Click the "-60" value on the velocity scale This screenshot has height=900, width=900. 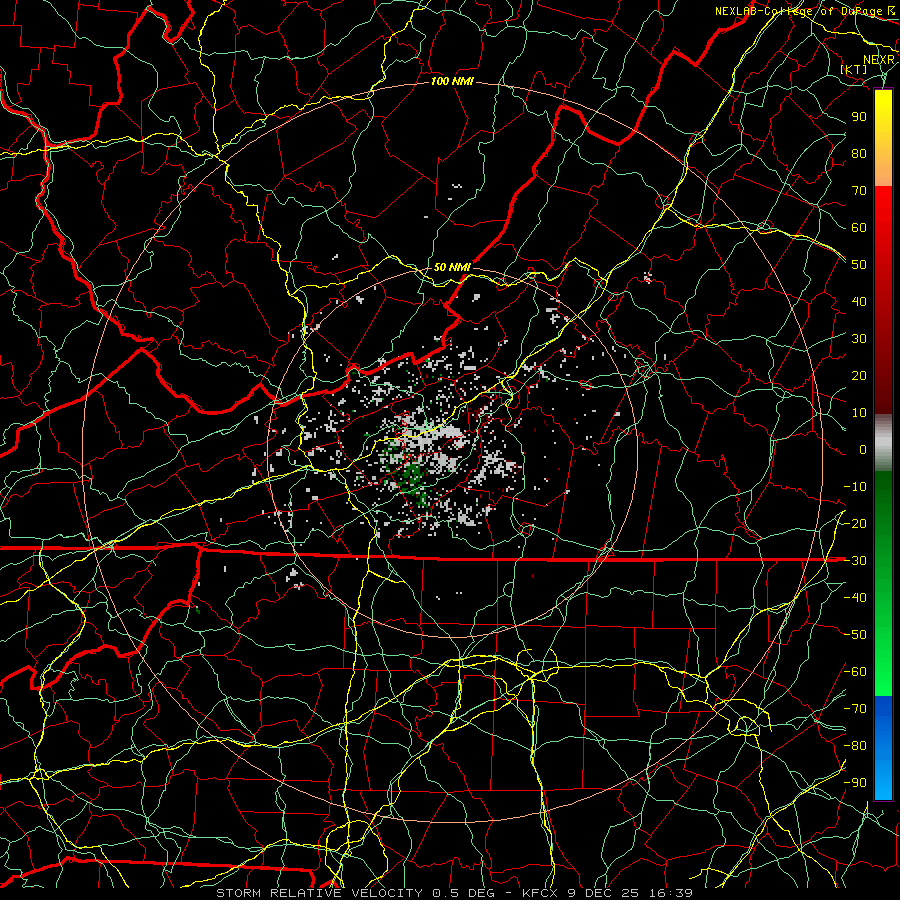click(855, 672)
